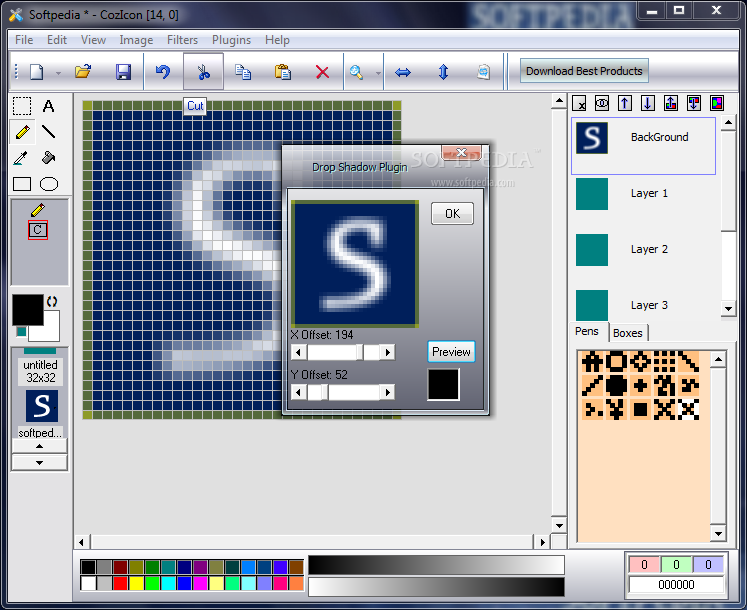Click the X Offset slider thumb

[360, 353]
